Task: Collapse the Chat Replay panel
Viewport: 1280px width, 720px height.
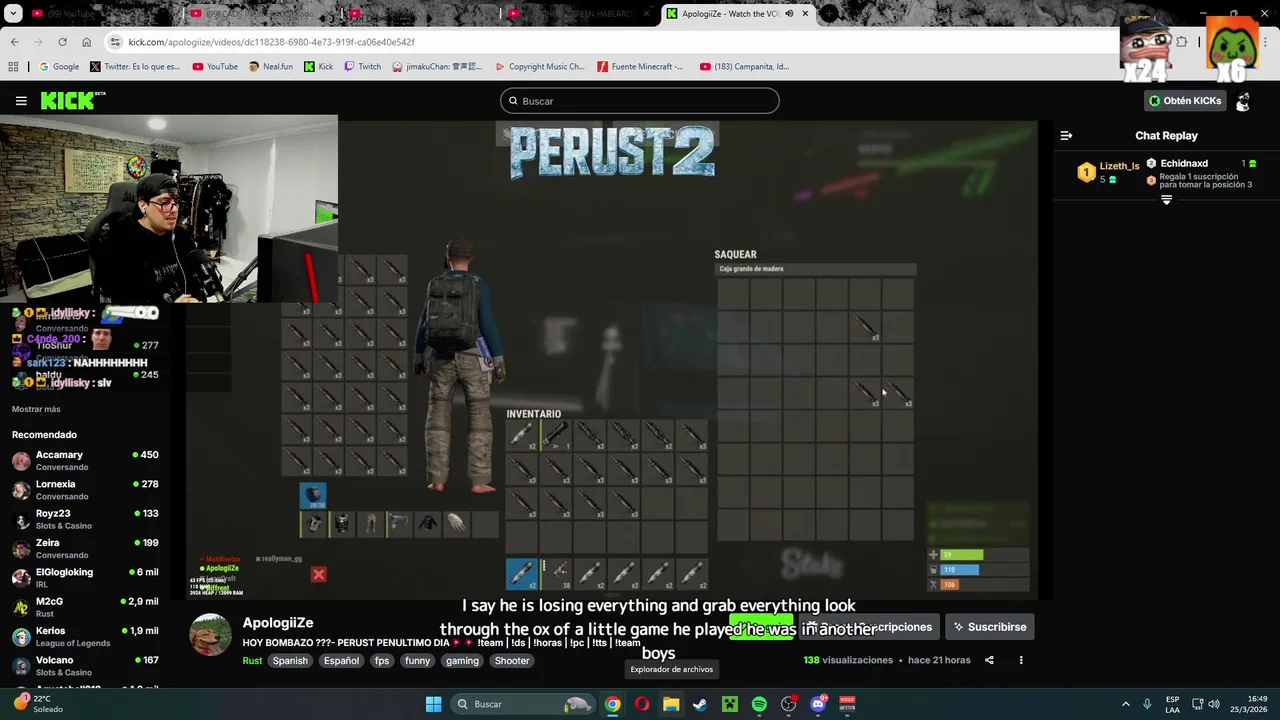Action: pos(1066,135)
